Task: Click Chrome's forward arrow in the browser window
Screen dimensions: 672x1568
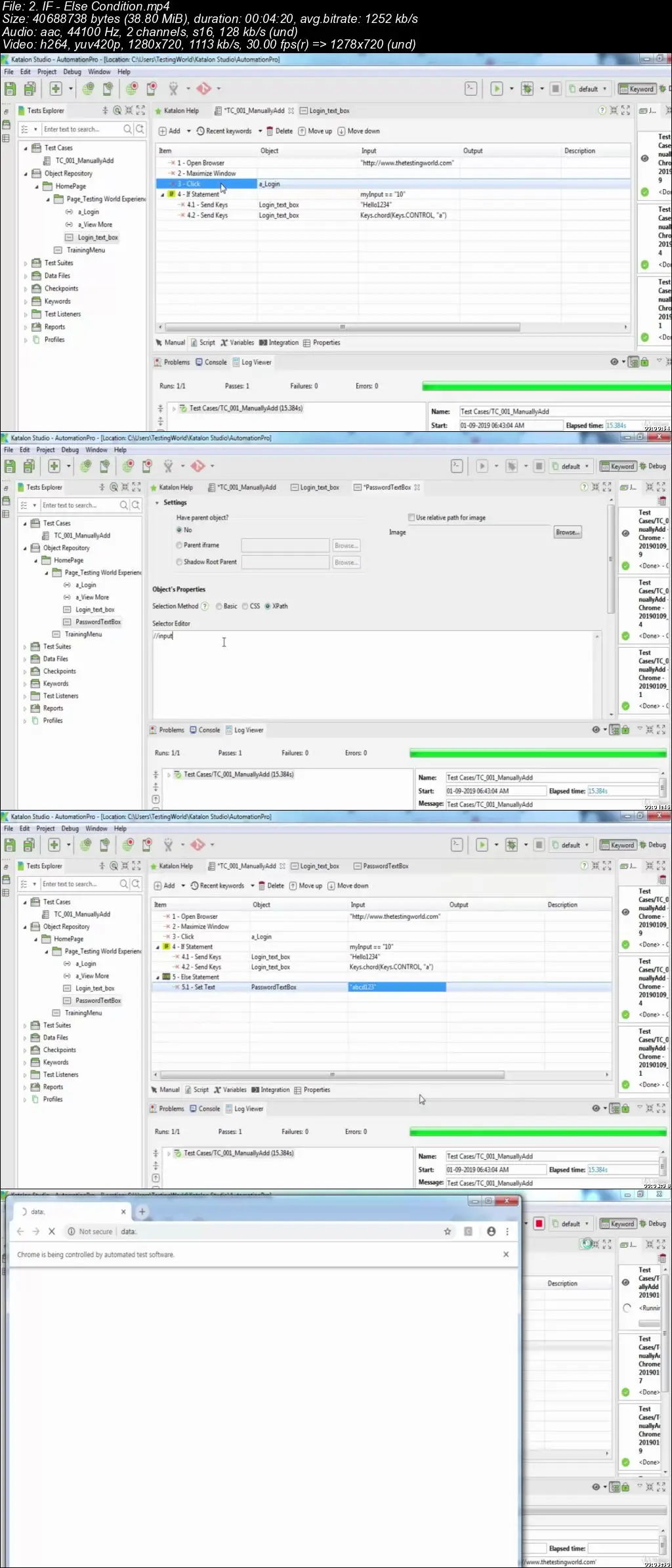Action: pos(36,1231)
